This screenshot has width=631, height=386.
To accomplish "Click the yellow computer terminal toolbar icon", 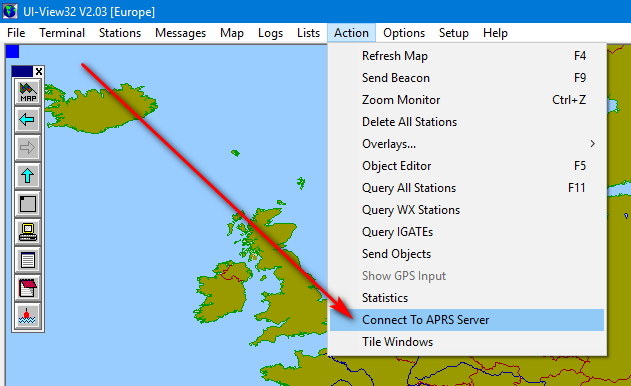I will pos(28,233).
